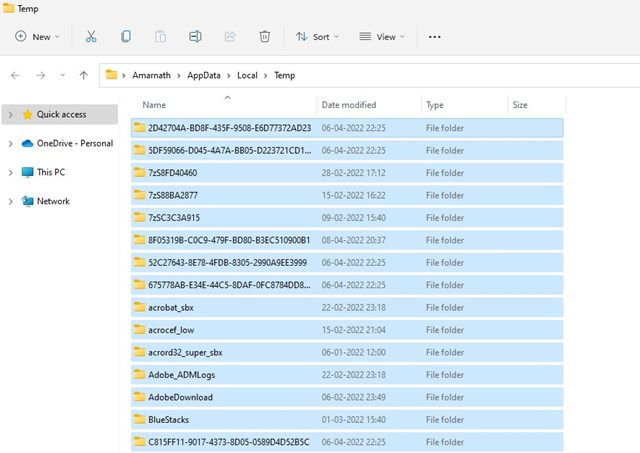
Task: Click date 28-02-2022 17:12
Action: point(353,173)
